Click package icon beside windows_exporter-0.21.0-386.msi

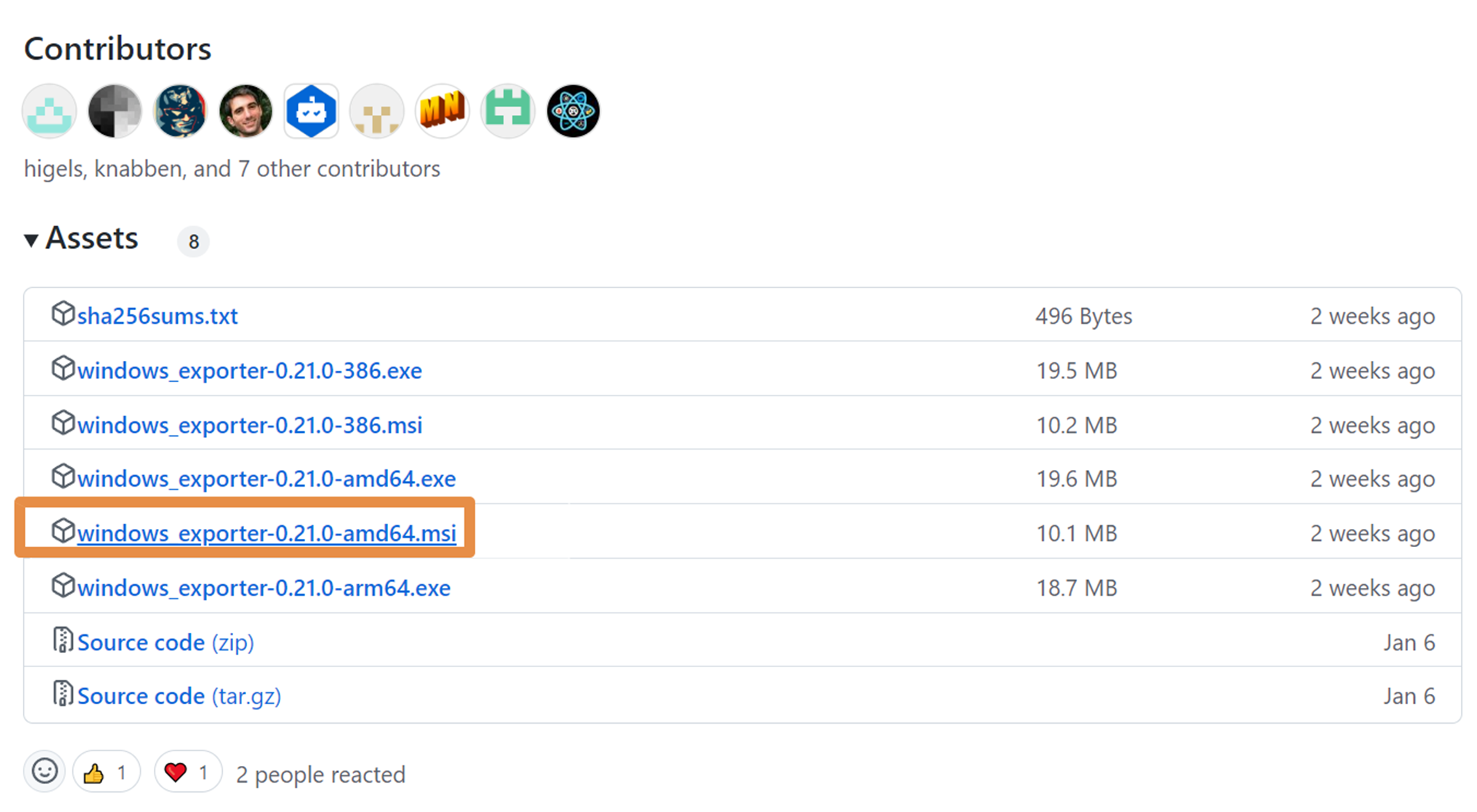click(x=63, y=423)
